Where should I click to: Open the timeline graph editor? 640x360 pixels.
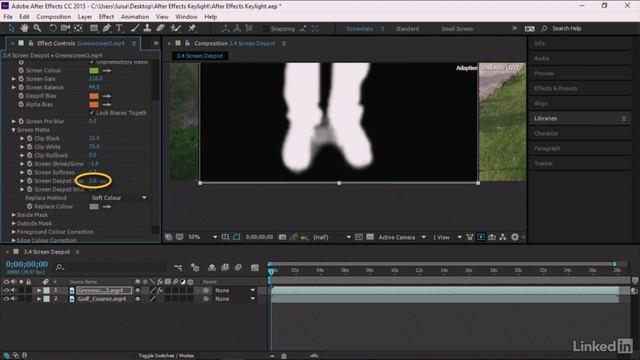click(255, 268)
